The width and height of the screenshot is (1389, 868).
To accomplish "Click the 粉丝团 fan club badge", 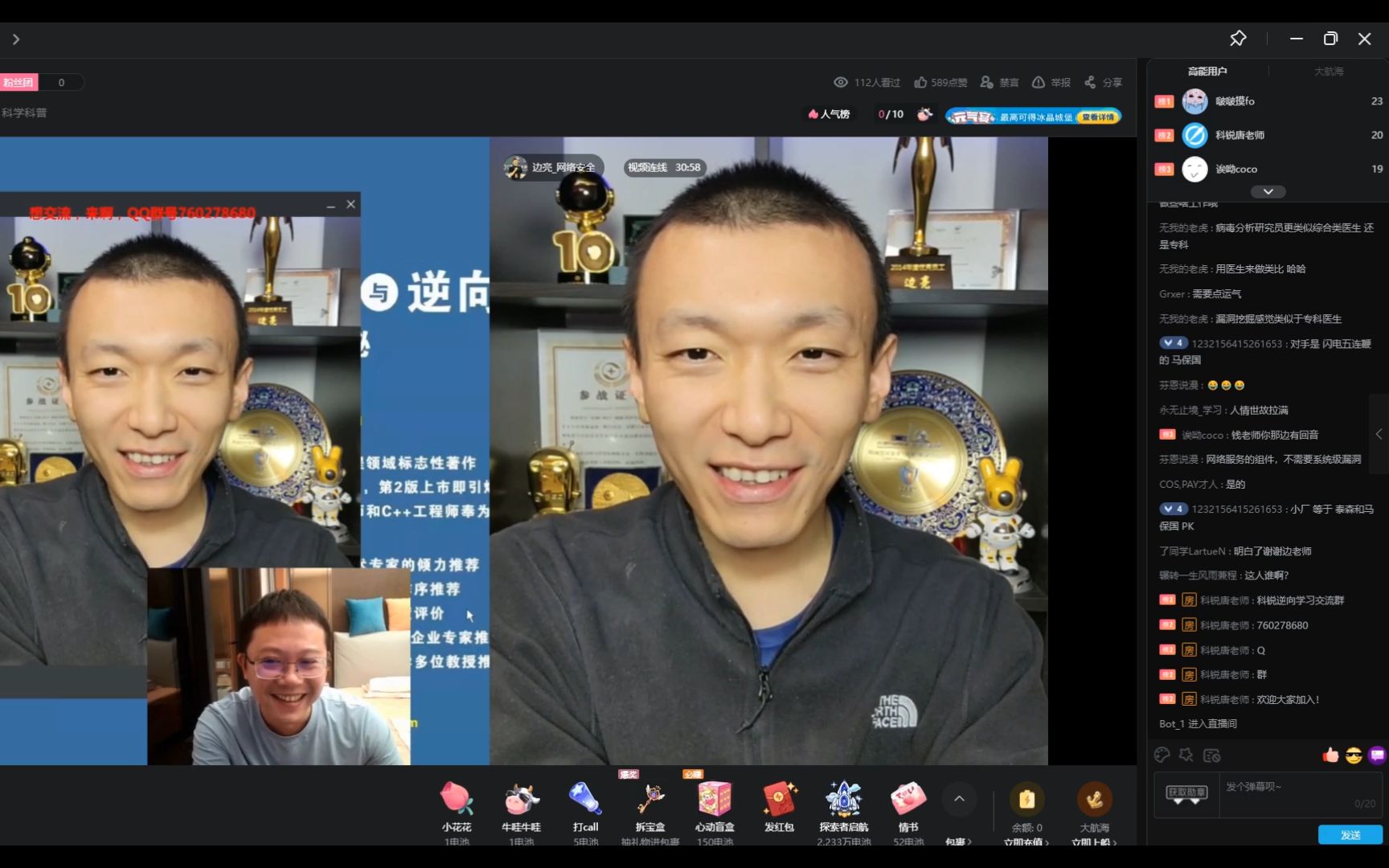I will [18, 82].
